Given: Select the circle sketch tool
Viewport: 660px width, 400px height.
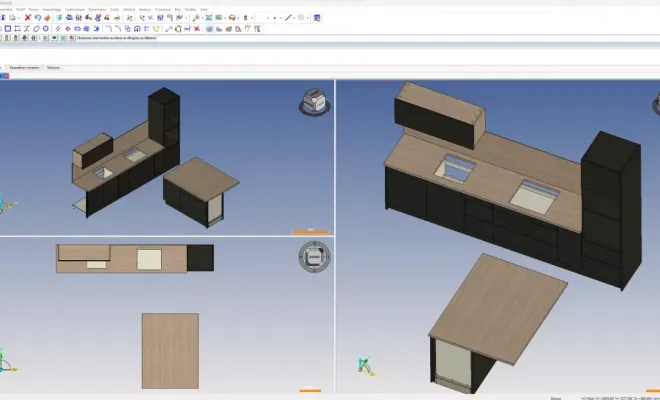Looking at the screenshot, I should (45, 29).
